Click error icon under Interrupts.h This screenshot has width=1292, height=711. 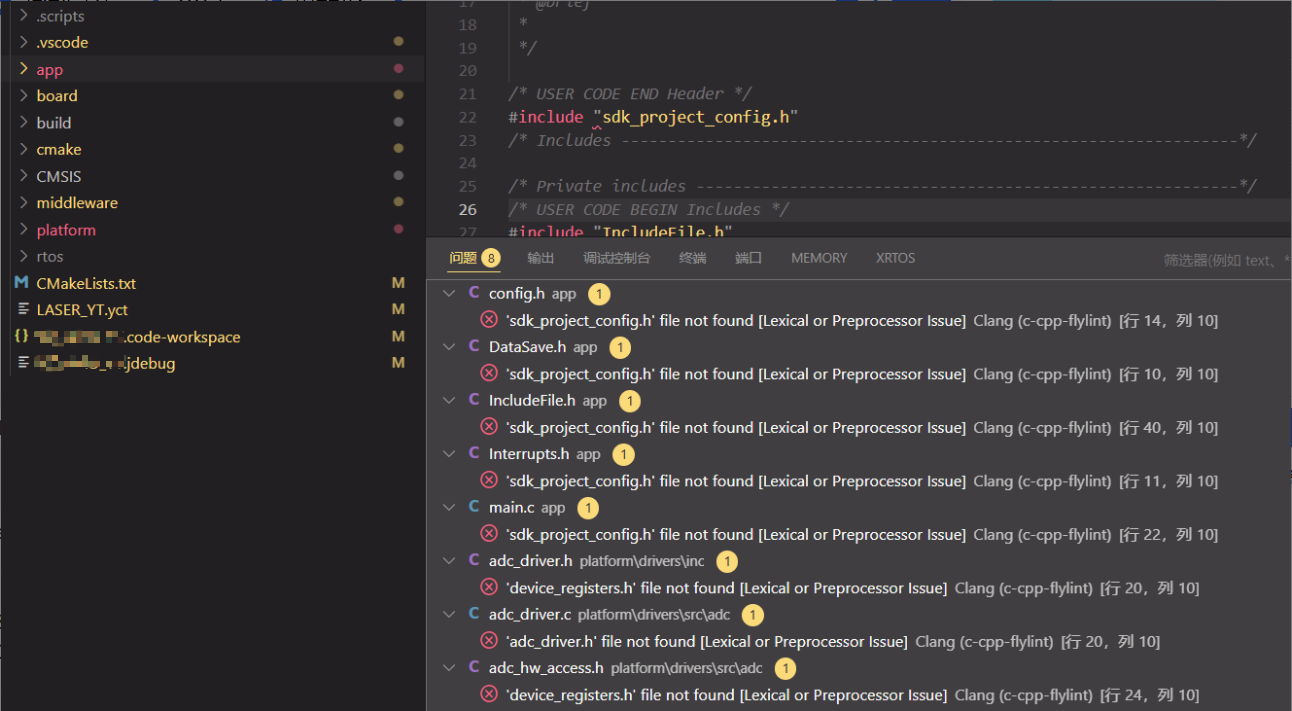click(489, 480)
